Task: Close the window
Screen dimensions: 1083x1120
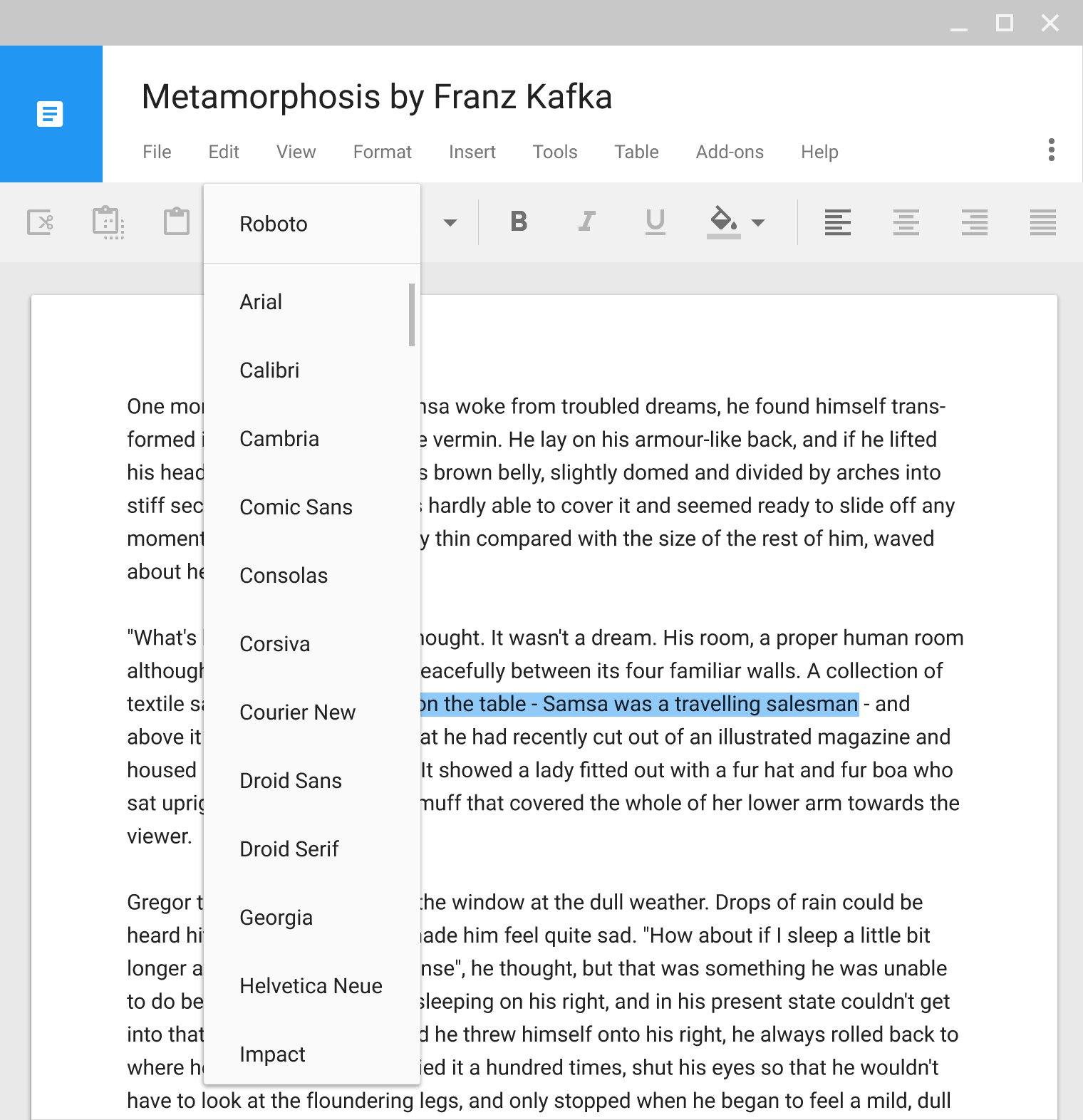Action: [x=1050, y=23]
